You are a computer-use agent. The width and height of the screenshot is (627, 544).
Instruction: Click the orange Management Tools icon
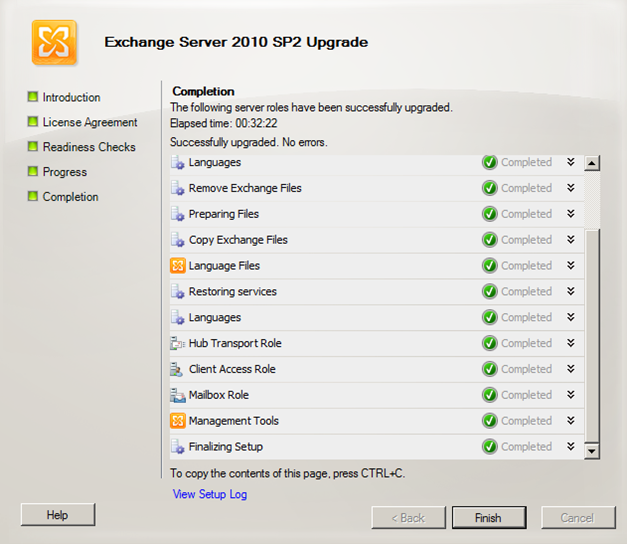coord(178,421)
